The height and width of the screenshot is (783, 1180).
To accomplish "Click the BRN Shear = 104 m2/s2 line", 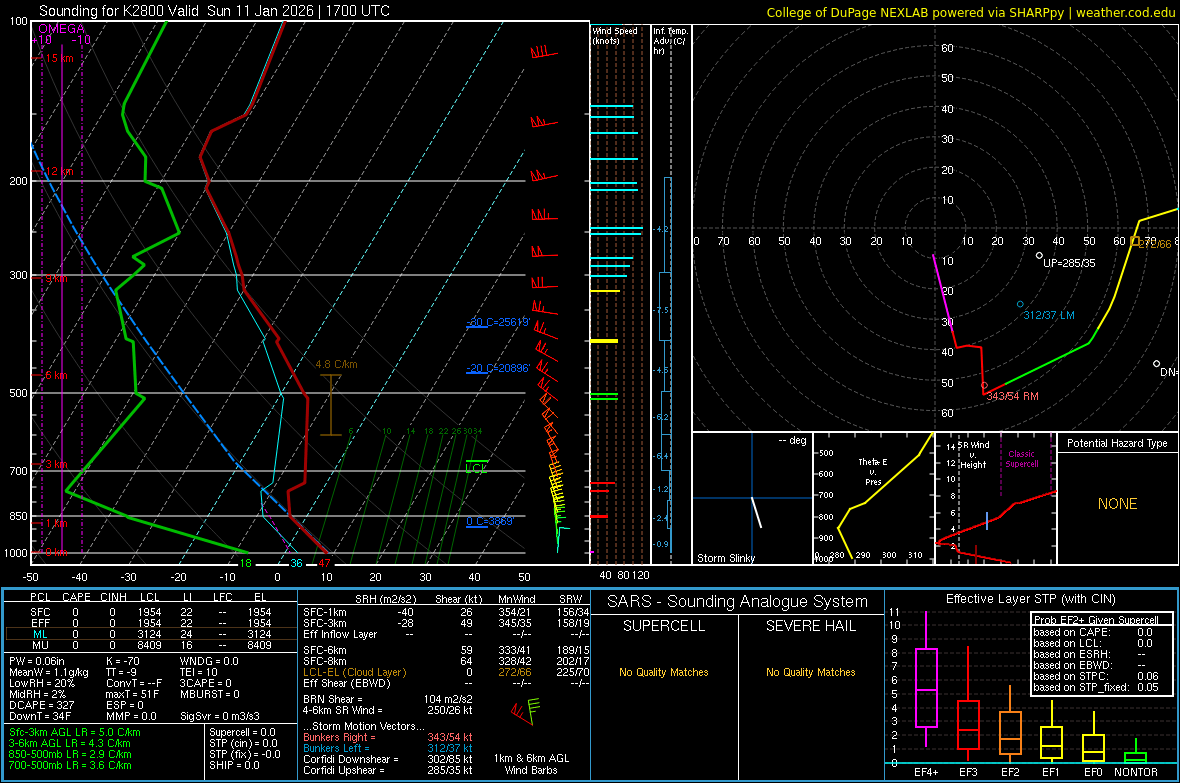I will [388, 699].
